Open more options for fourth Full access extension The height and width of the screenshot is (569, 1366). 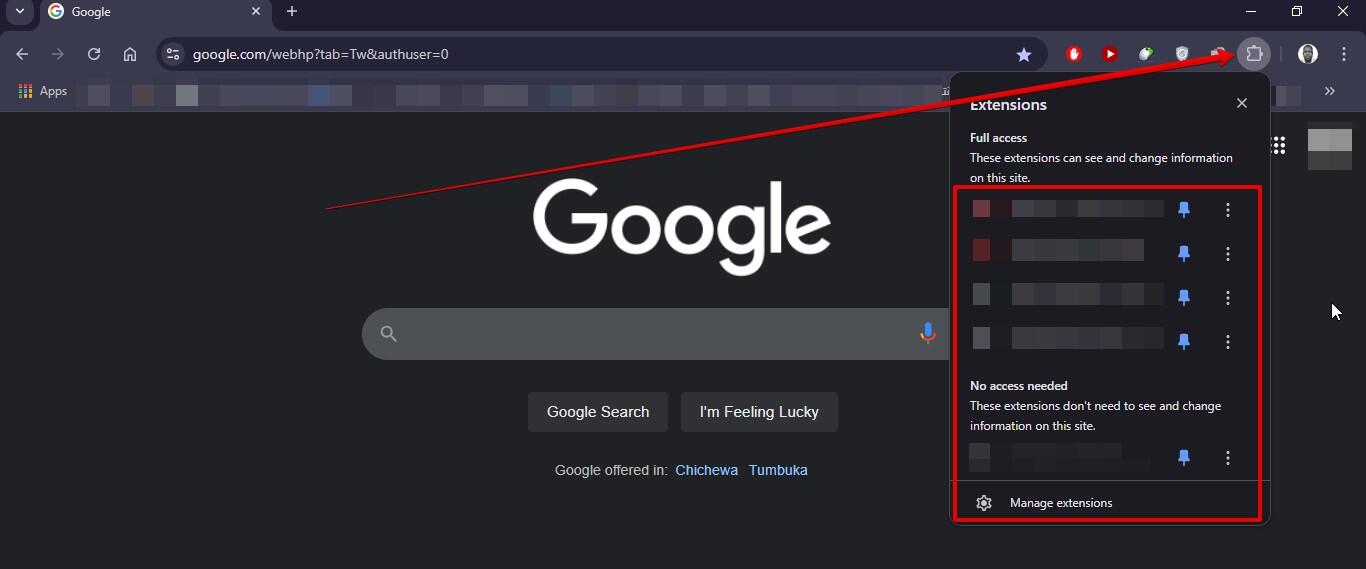[x=1228, y=342]
